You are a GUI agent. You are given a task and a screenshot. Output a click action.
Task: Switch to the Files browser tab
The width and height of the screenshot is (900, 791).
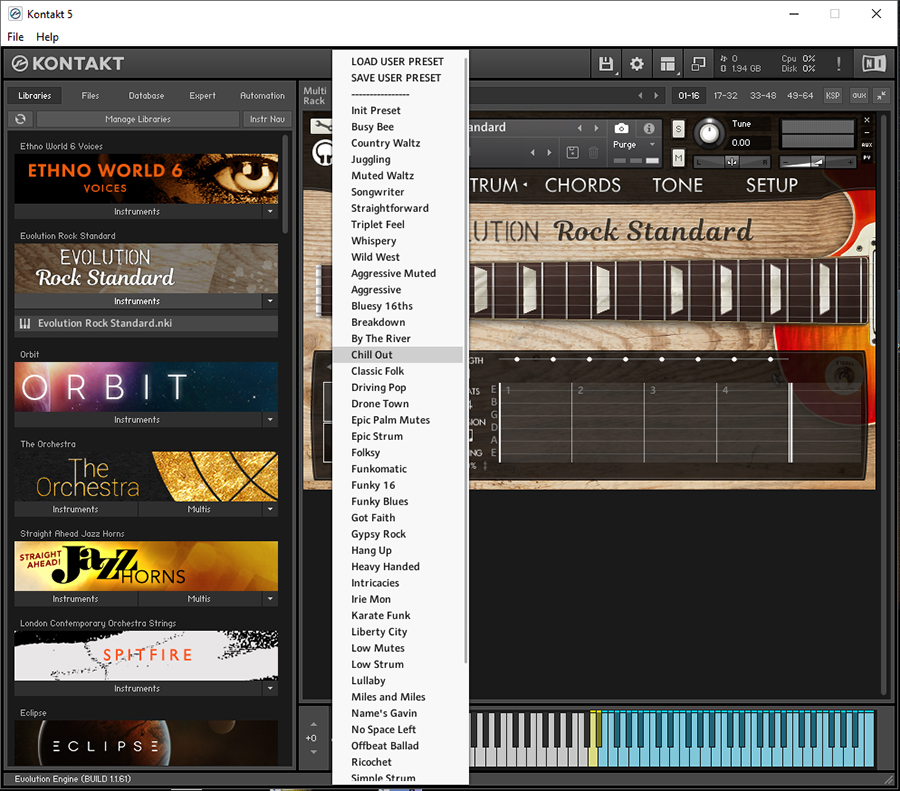pos(90,96)
